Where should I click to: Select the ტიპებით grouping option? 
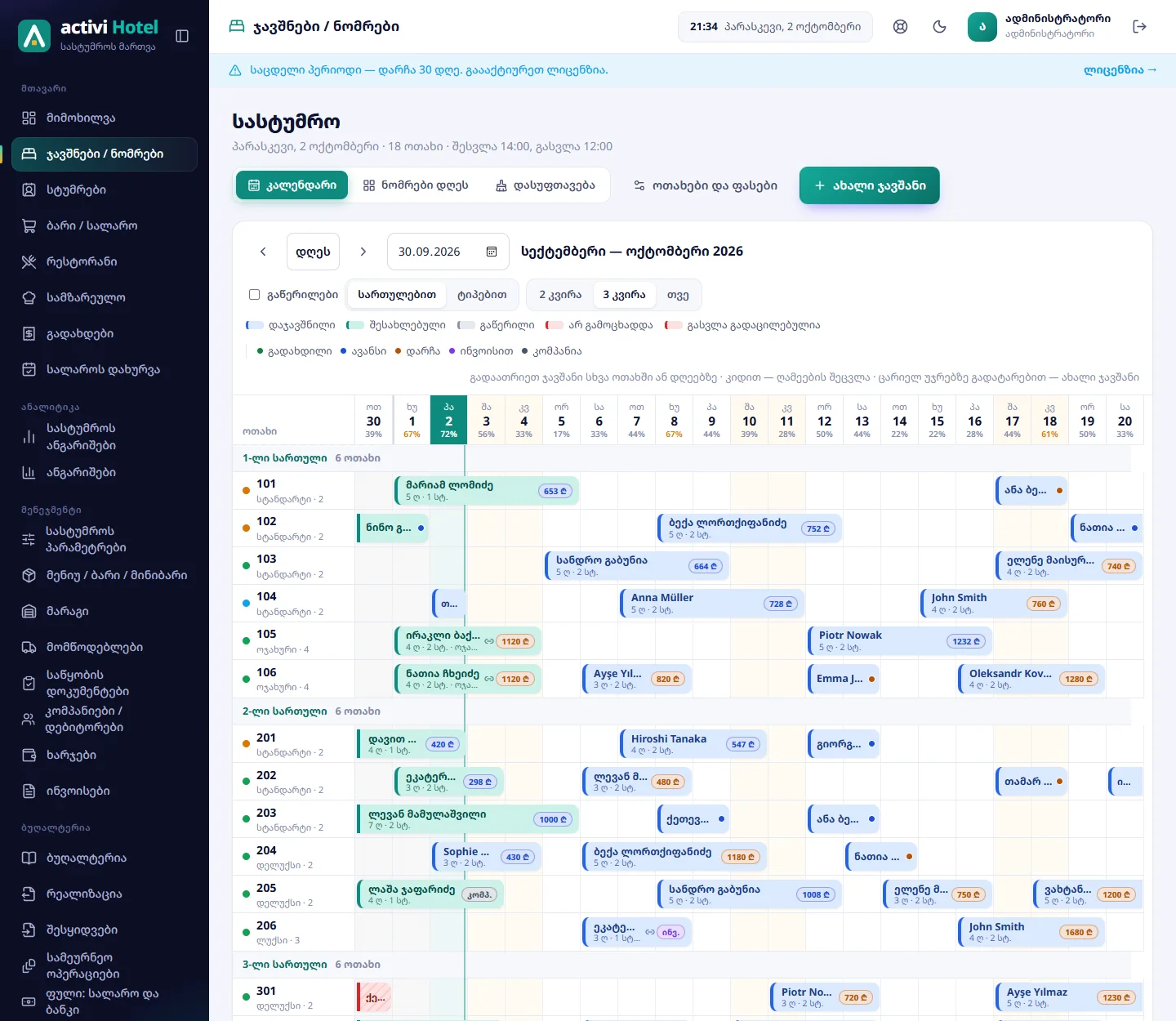click(482, 295)
